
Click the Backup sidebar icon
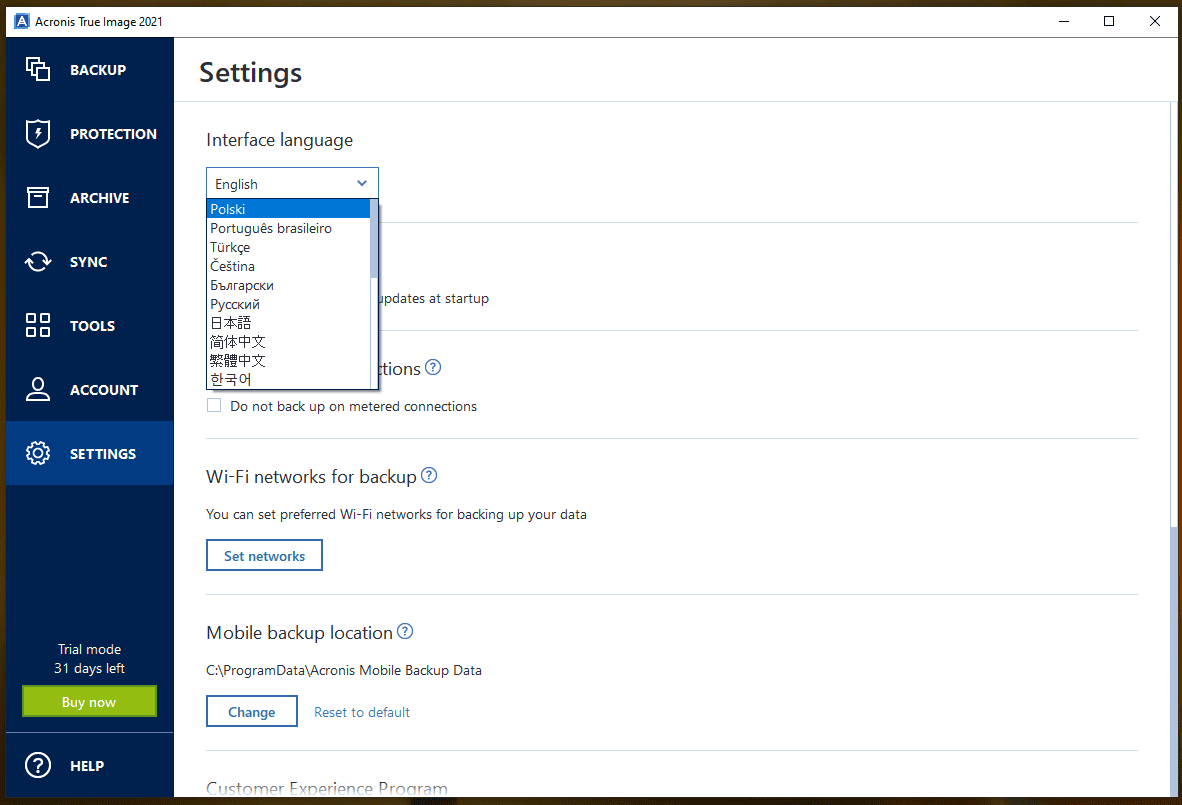pyautogui.click(x=38, y=69)
